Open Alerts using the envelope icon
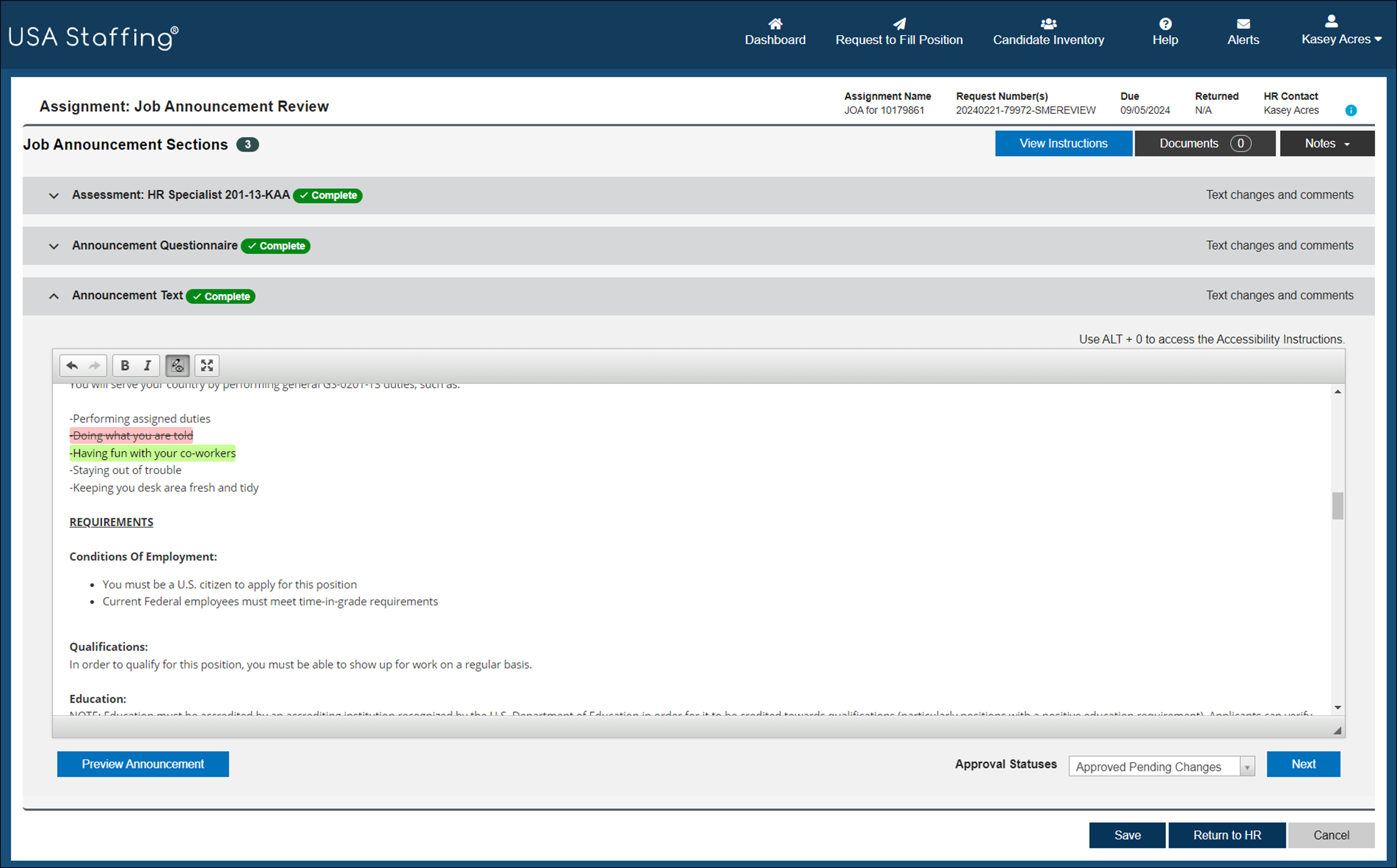Image resolution: width=1397 pixels, height=868 pixels. (1243, 23)
